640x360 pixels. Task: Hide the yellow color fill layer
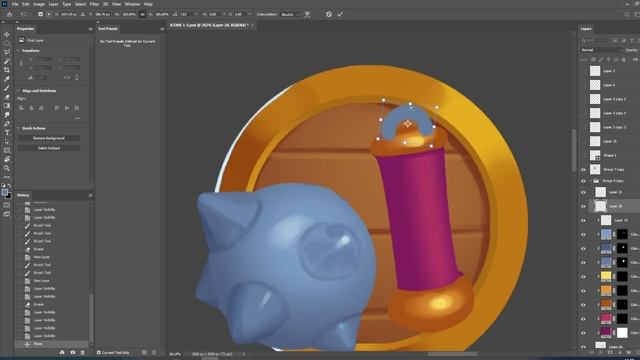coord(583,277)
